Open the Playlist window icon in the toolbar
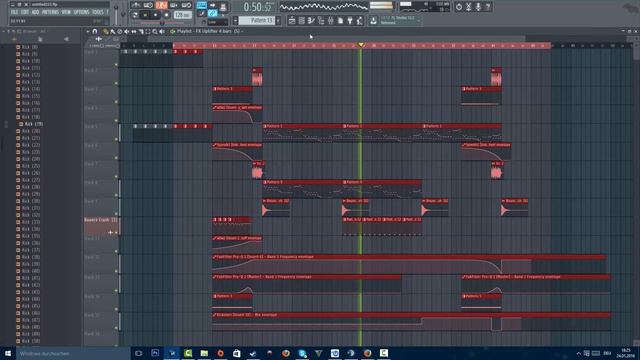The height and width of the screenshot is (360, 640). click(292, 20)
